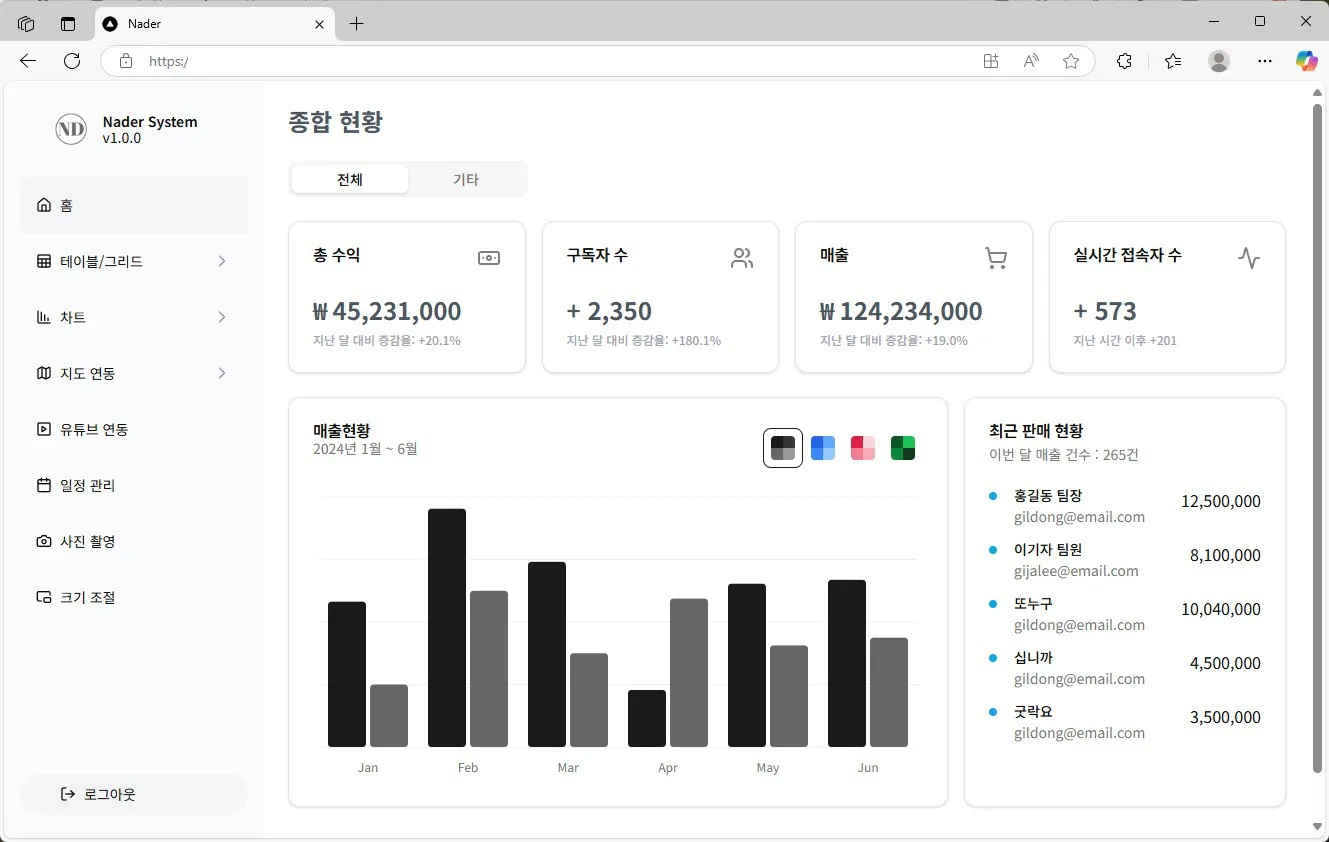Open browser settings and more menu
The width and height of the screenshot is (1329, 842).
click(x=1265, y=61)
